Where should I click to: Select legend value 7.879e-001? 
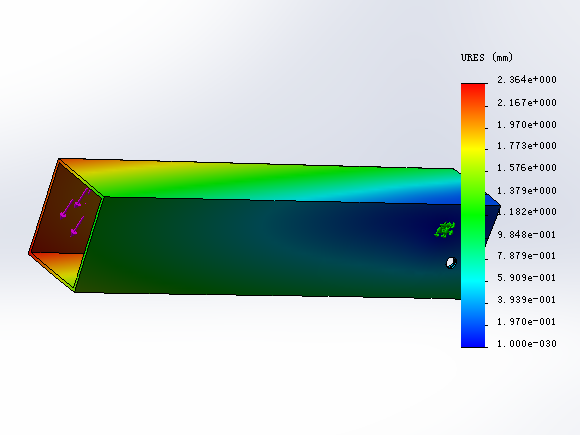527,256
